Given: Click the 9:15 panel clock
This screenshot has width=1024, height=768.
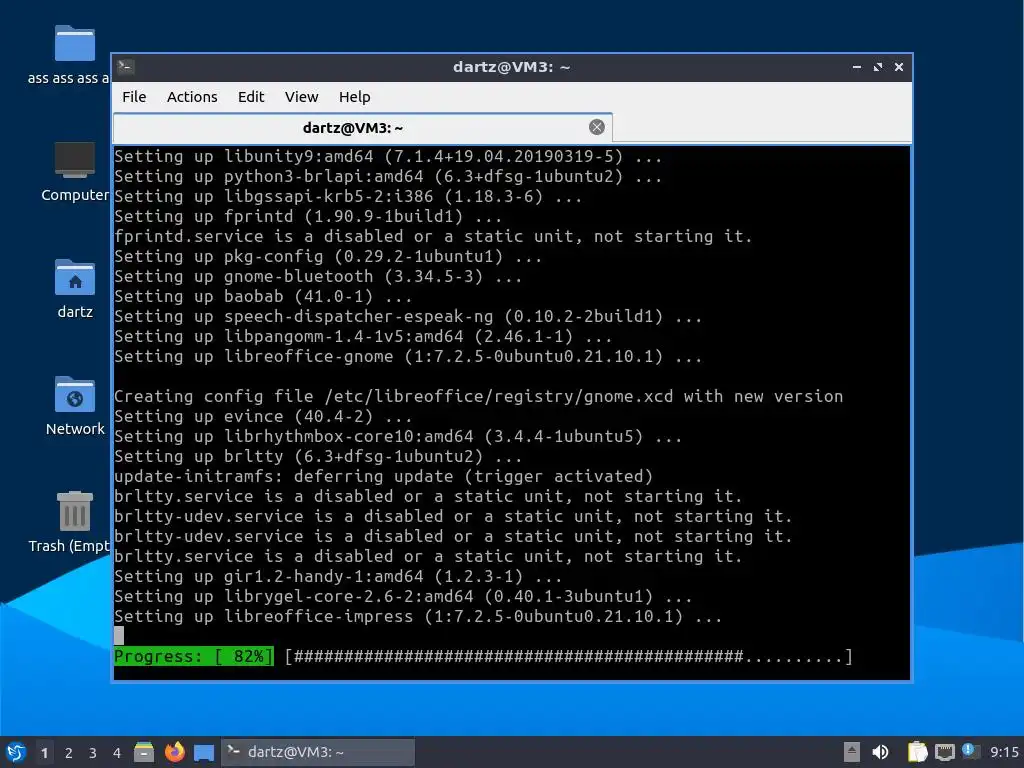Looking at the screenshot, I should [x=1004, y=752].
